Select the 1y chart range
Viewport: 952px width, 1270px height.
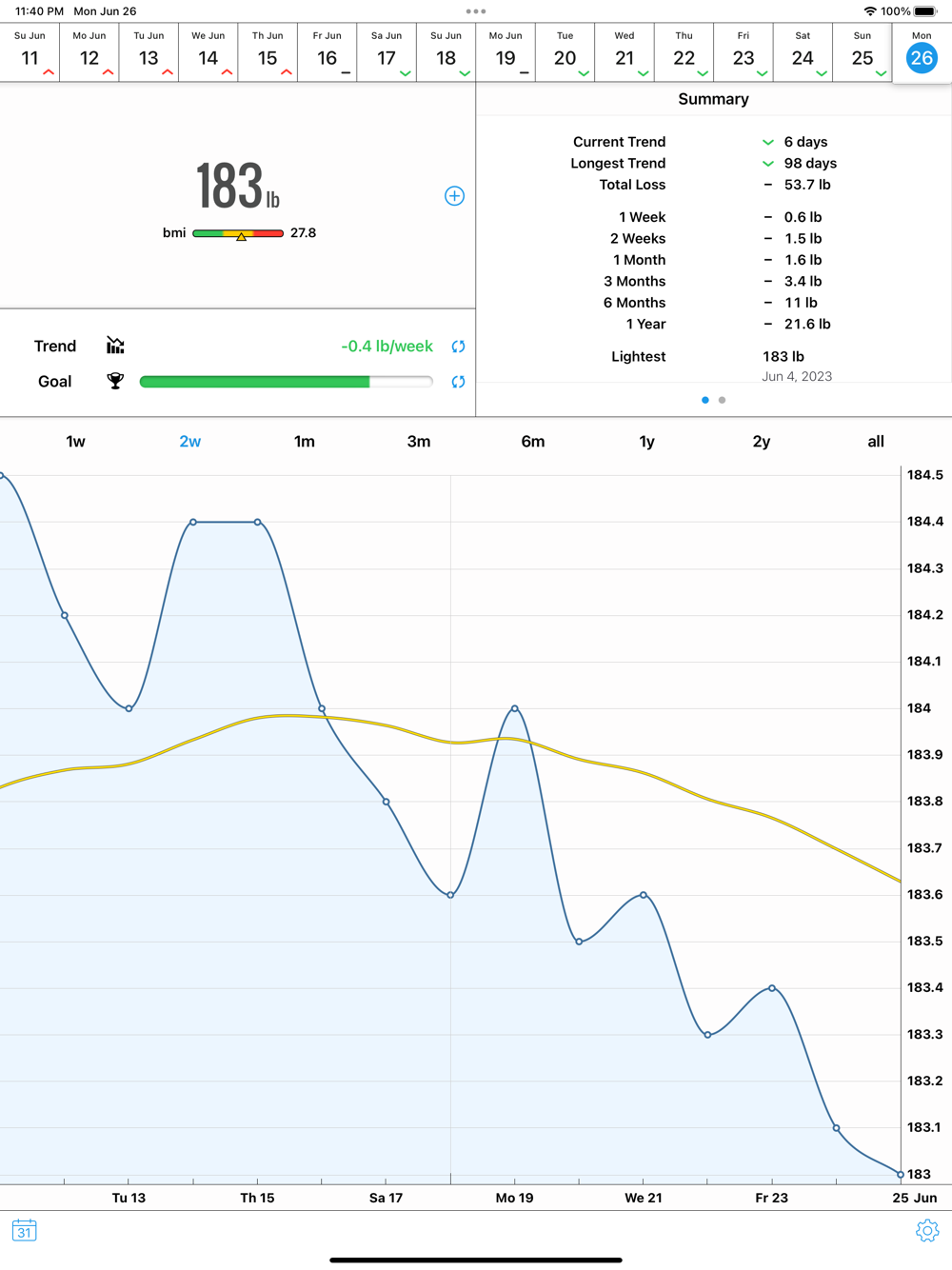pos(647,442)
